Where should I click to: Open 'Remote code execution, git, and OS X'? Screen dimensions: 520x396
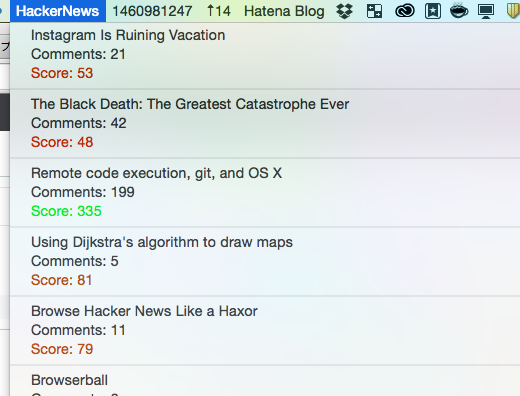[x=156, y=173]
